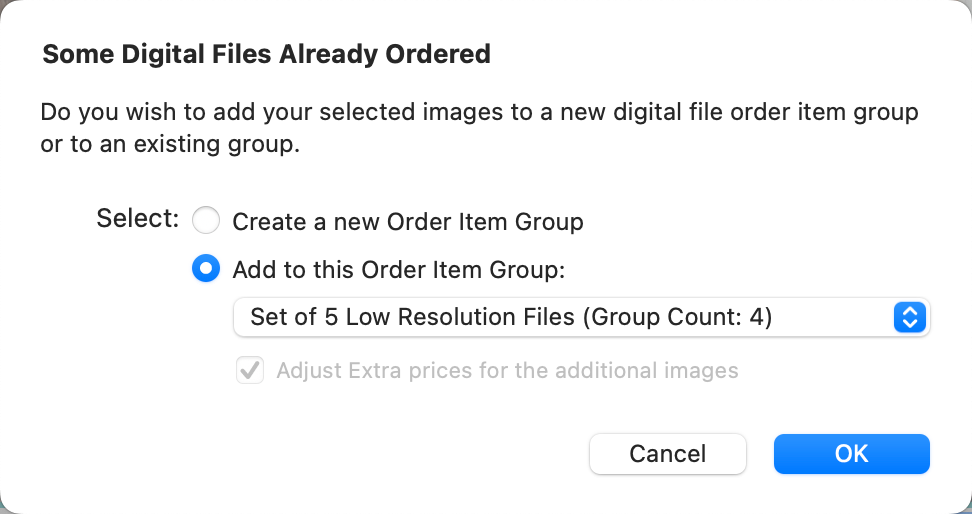Screen dimensions: 972x514
Task: Click the 'Add to this Order Item Group:' label
Action: click(398, 269)
